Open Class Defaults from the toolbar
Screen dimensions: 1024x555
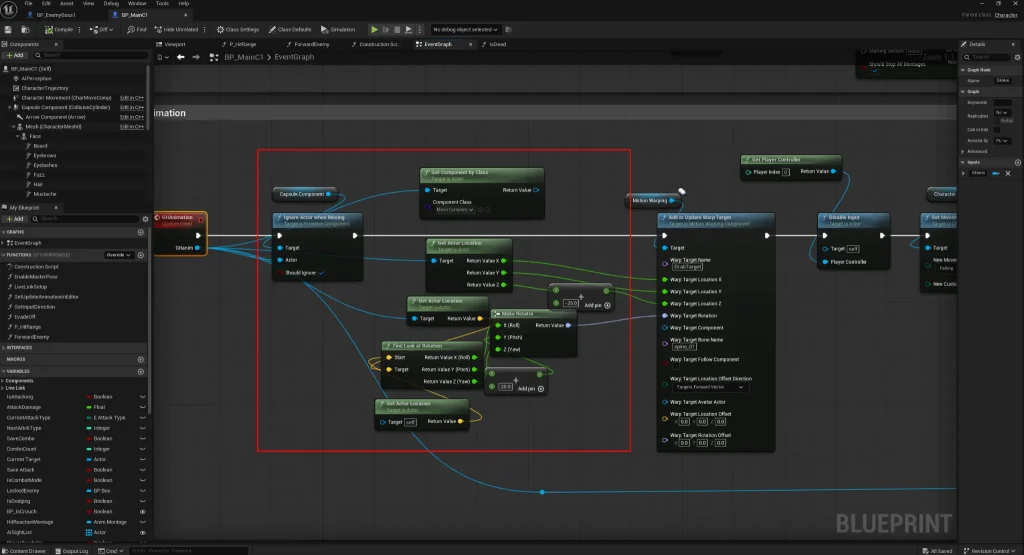[x=290, y=29]
